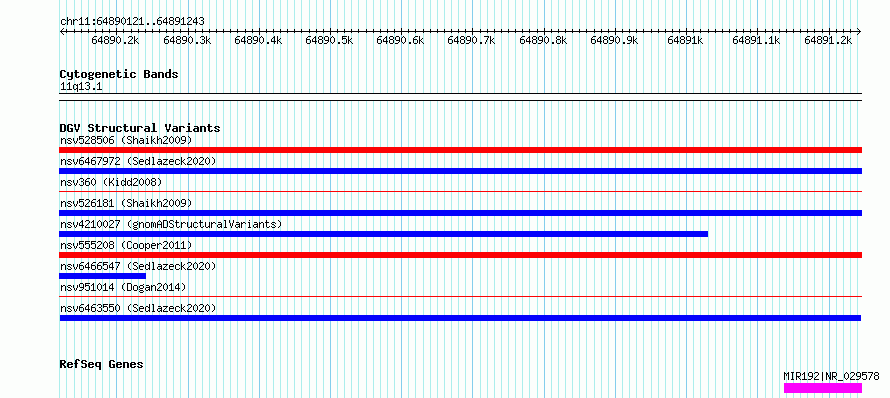Click the 64890.6k ruler tick label
The width and height of the screenshot is (890, 398).
coord(400,40)
